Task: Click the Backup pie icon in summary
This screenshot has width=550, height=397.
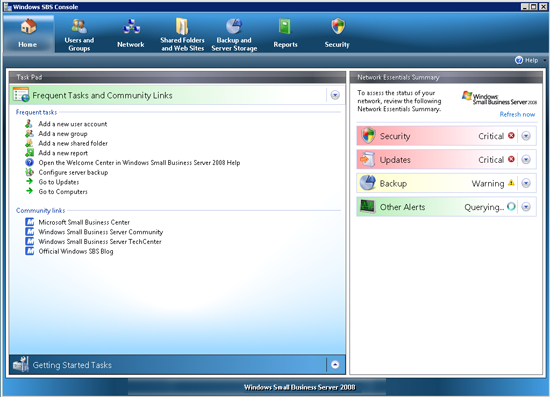Action: (x=368, y=183)
